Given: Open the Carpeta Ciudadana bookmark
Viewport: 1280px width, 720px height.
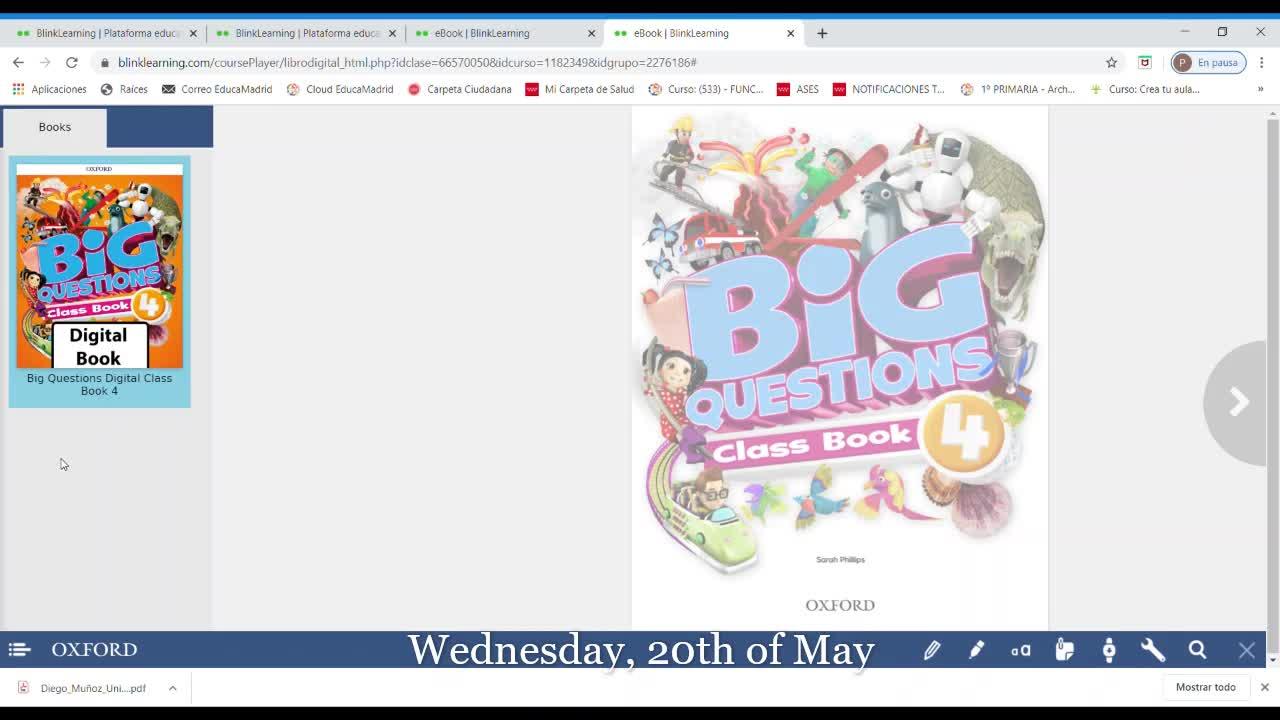Looking at the screenshot, I should click(x=460, y=89).
